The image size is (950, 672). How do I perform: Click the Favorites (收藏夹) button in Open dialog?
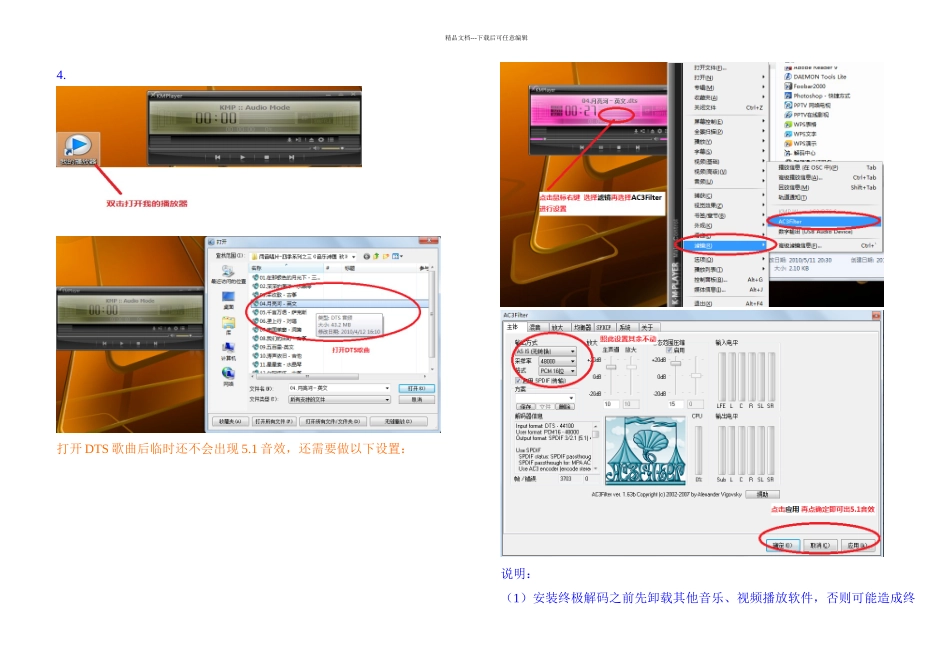pos(230,421)
